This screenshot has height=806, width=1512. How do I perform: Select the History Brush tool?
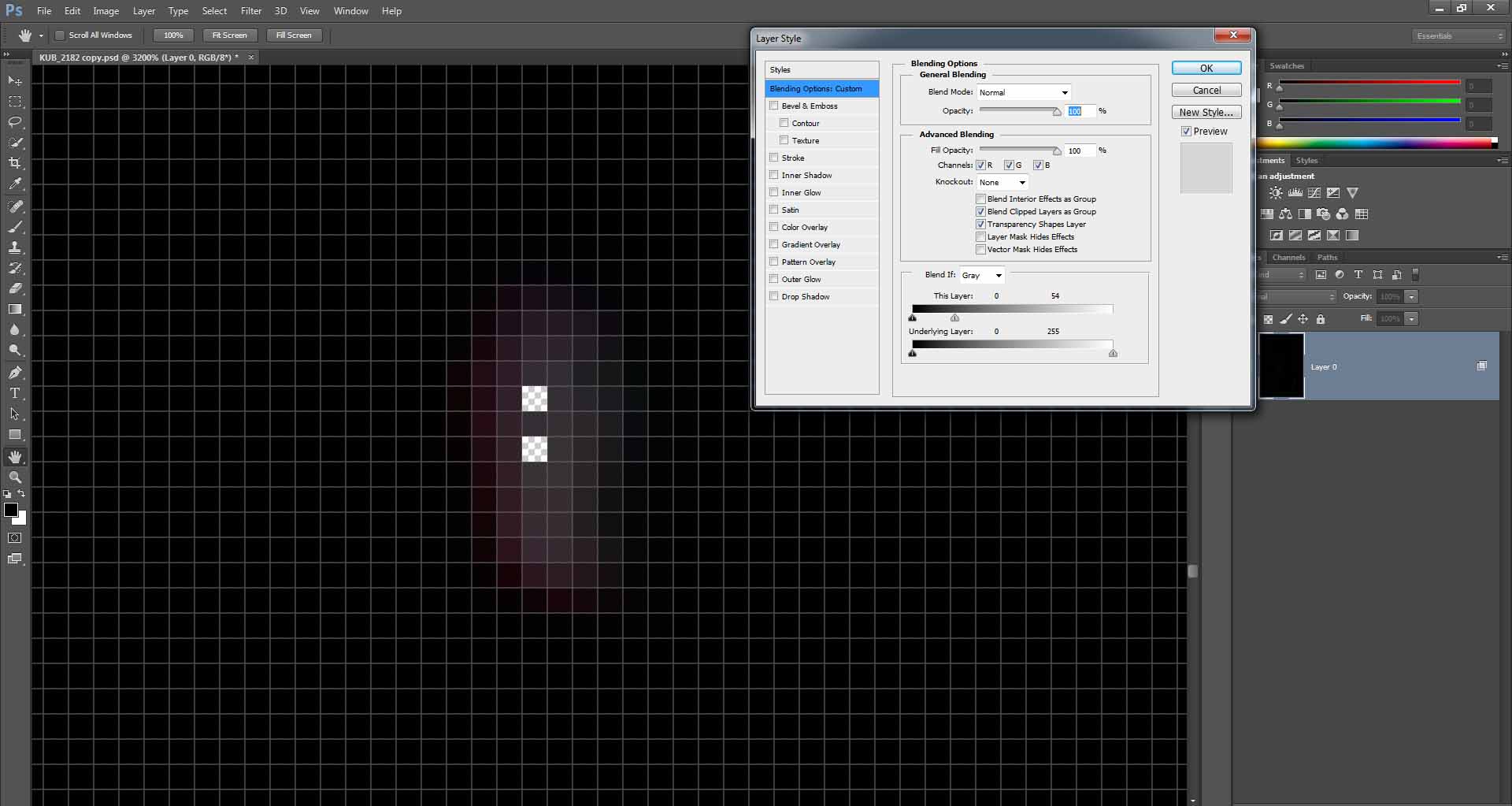click(x=15, y=268)
